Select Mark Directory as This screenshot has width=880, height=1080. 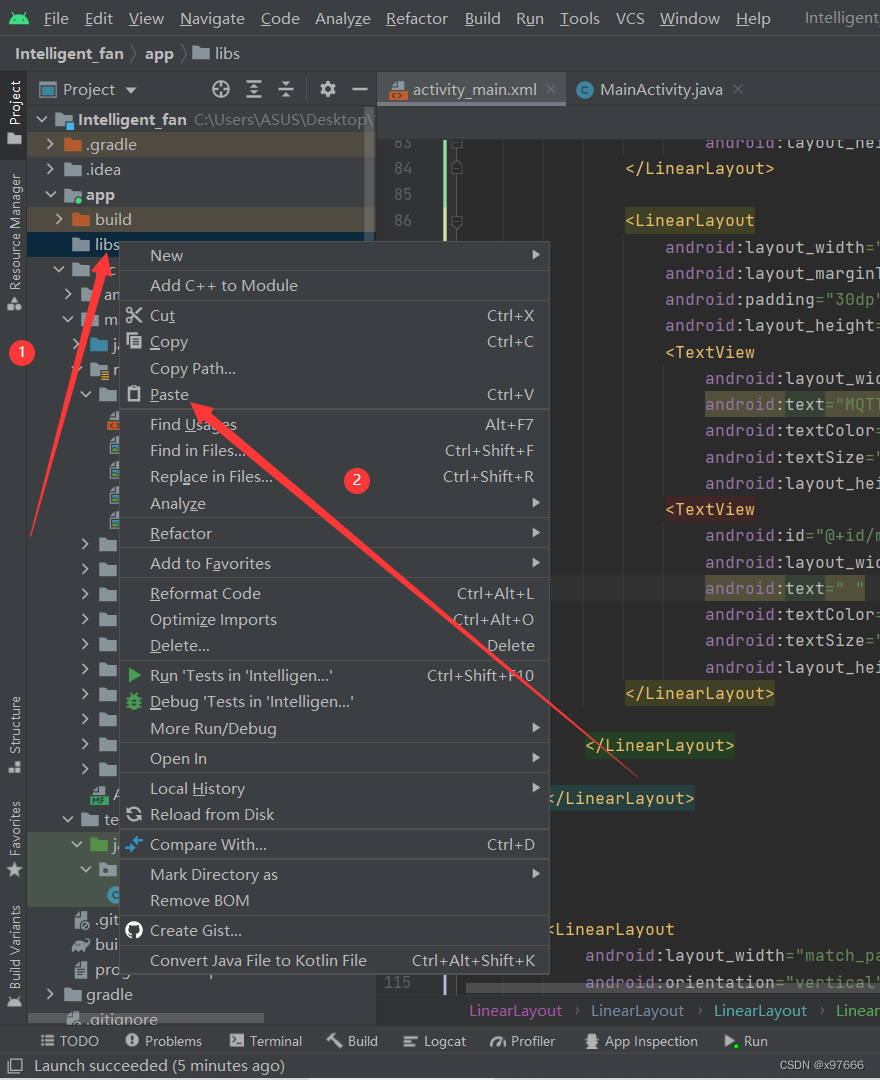point(335,875)
